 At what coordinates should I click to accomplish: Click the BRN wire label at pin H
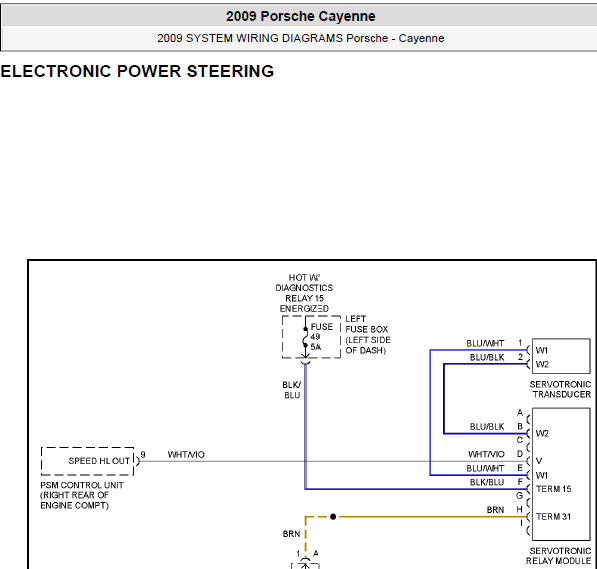(495, 510)
